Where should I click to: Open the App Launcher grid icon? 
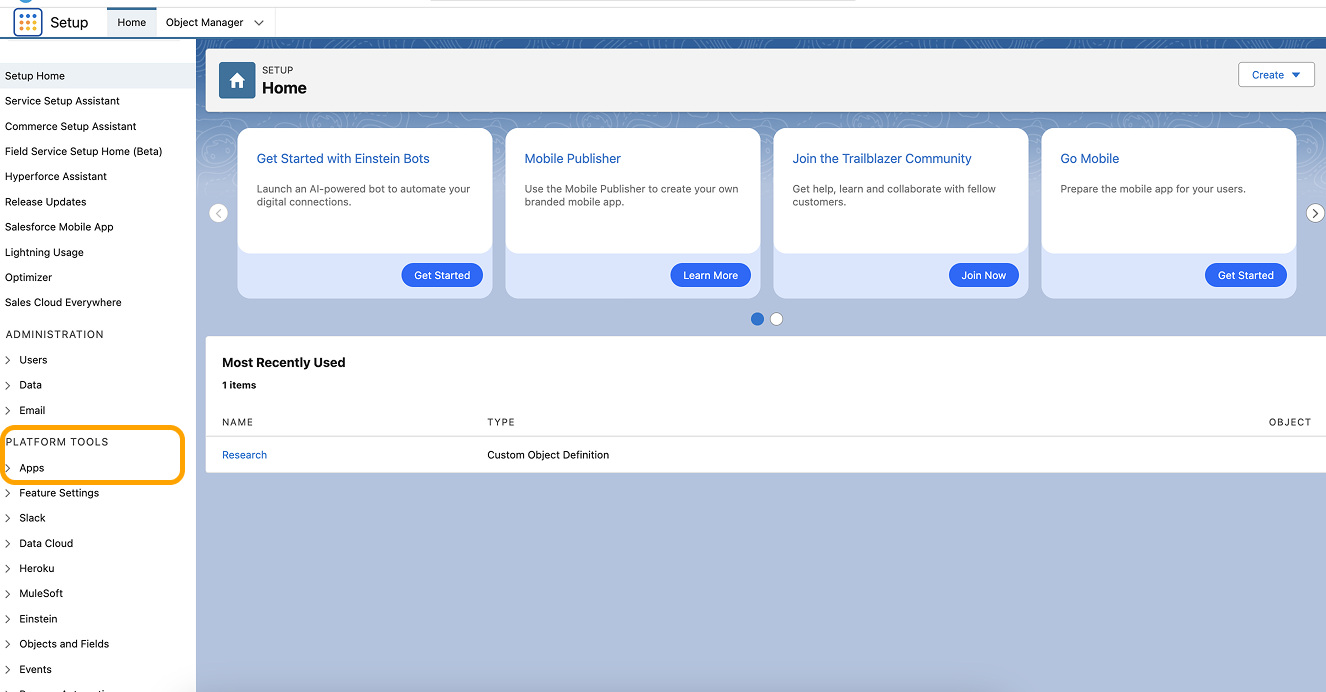(28, 22)
